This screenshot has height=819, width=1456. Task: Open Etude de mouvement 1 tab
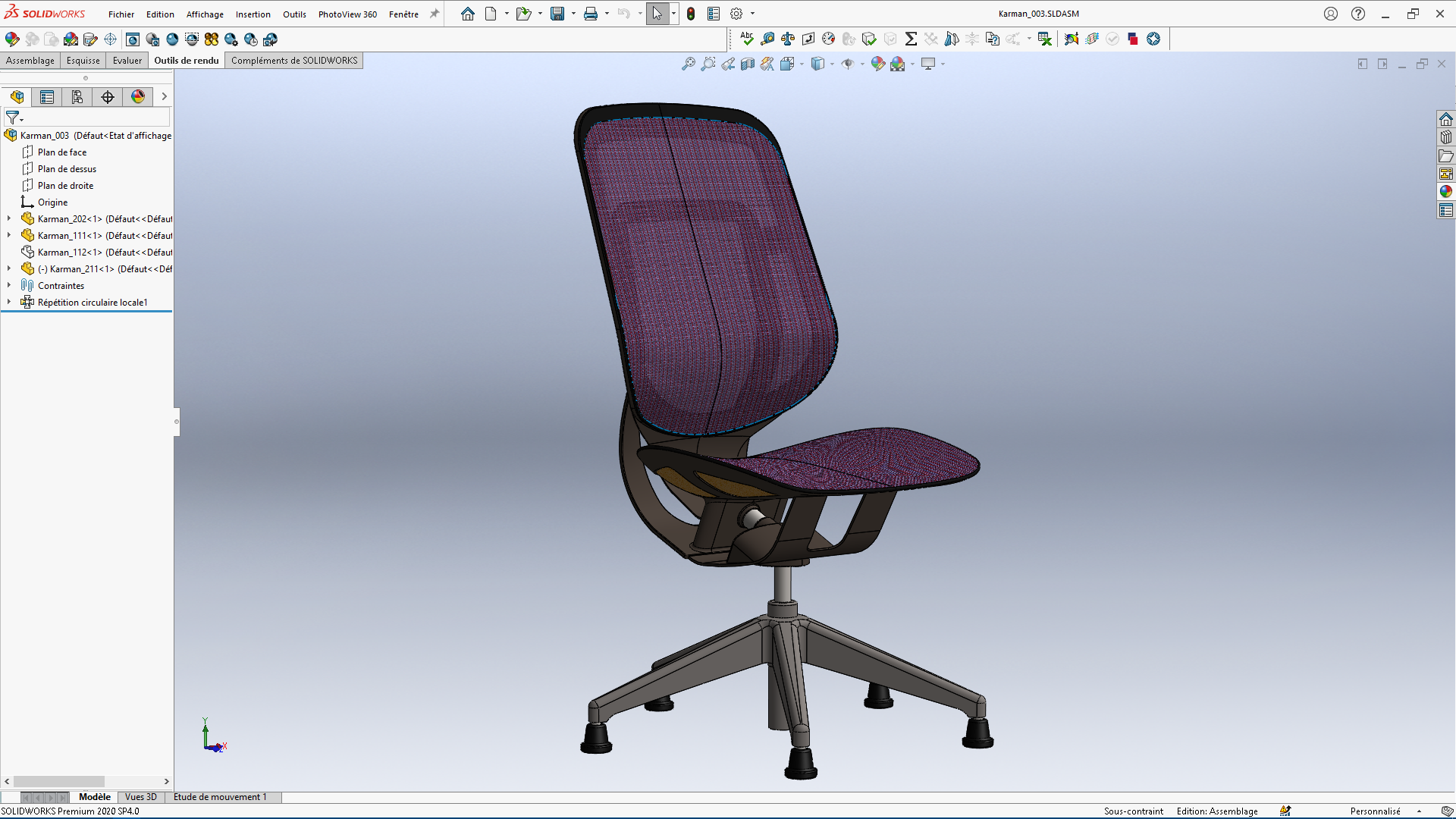(x=220, y=797)
